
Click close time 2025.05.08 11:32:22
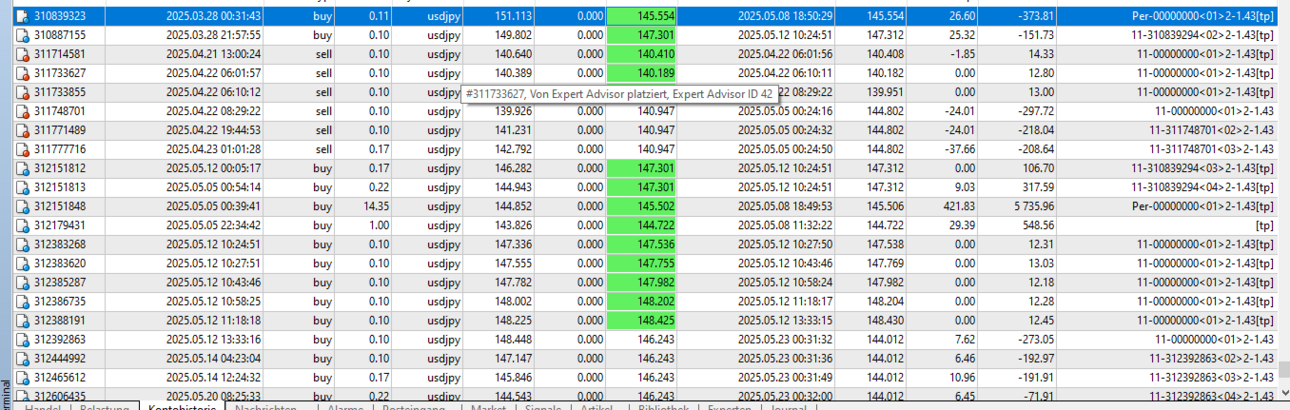[786, 226]
